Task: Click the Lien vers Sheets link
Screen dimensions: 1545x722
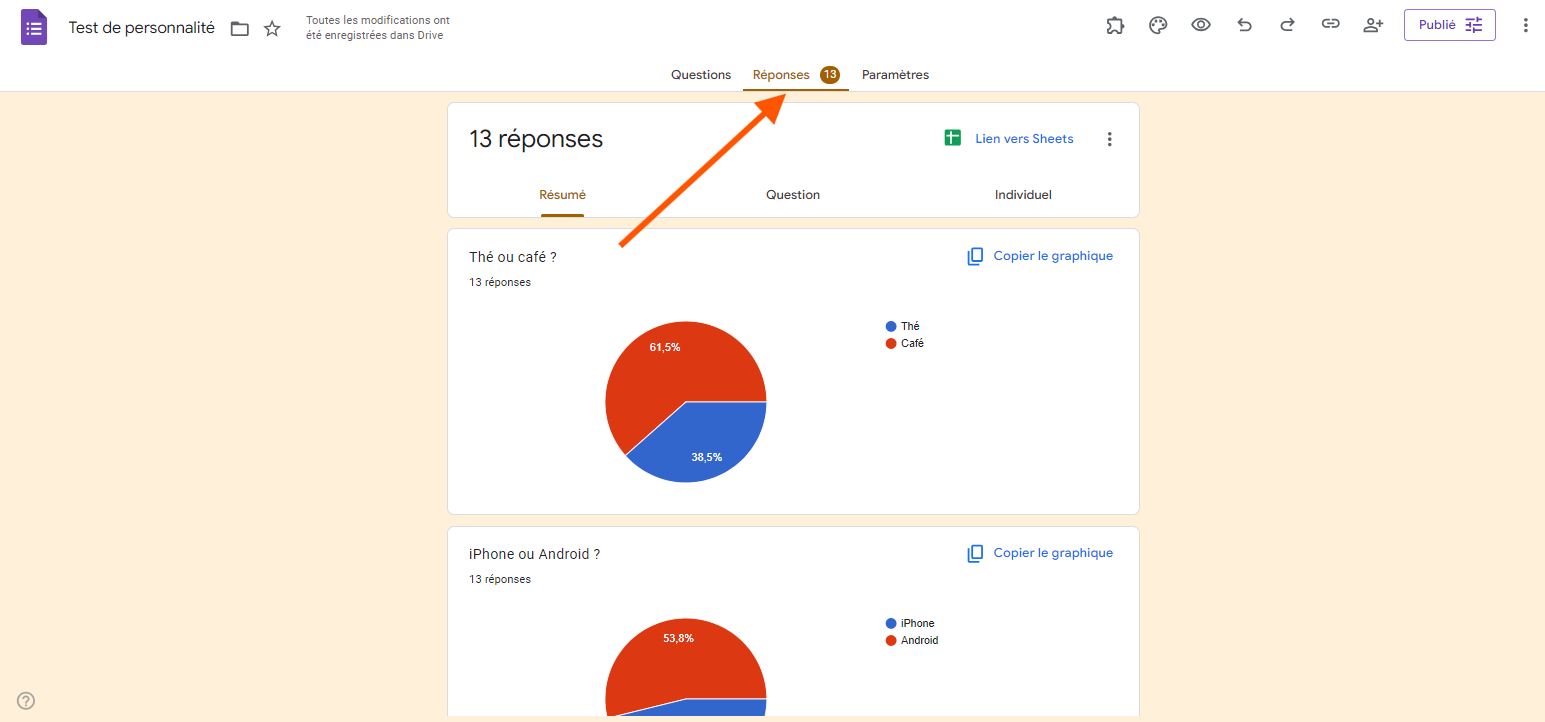Action: (x=1024, y=138)
